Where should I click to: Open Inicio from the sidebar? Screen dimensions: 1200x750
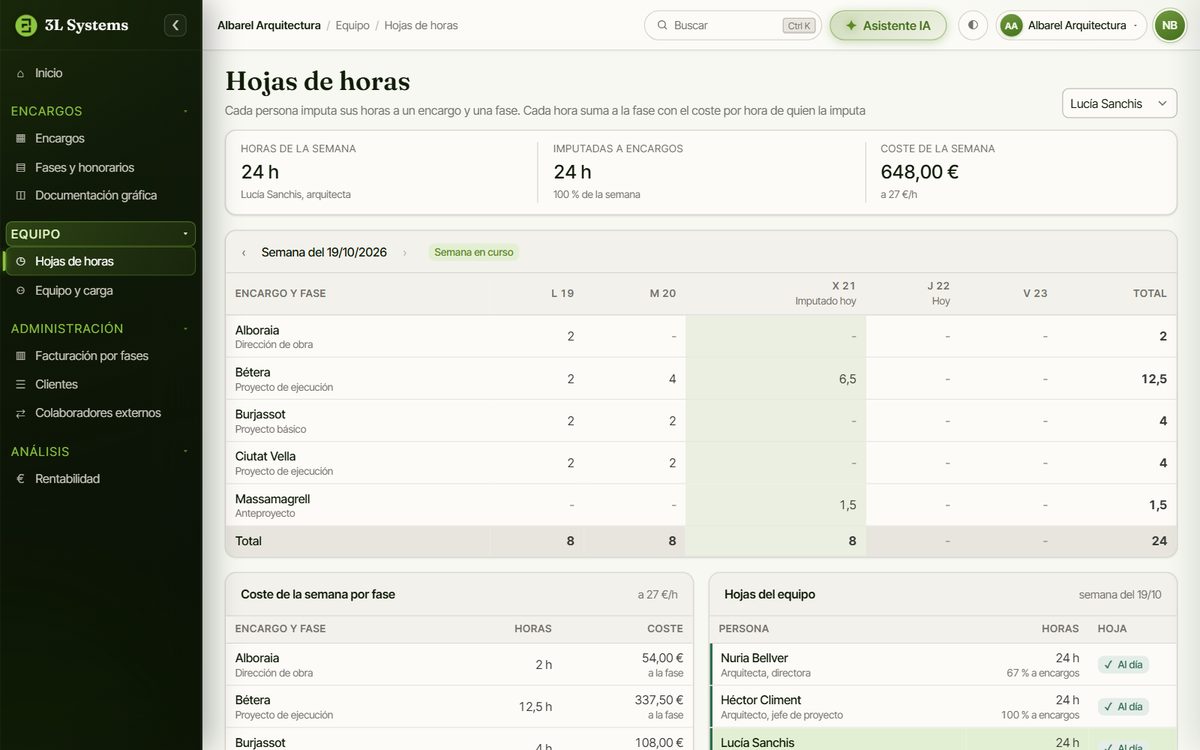click(x=48, y=73)
